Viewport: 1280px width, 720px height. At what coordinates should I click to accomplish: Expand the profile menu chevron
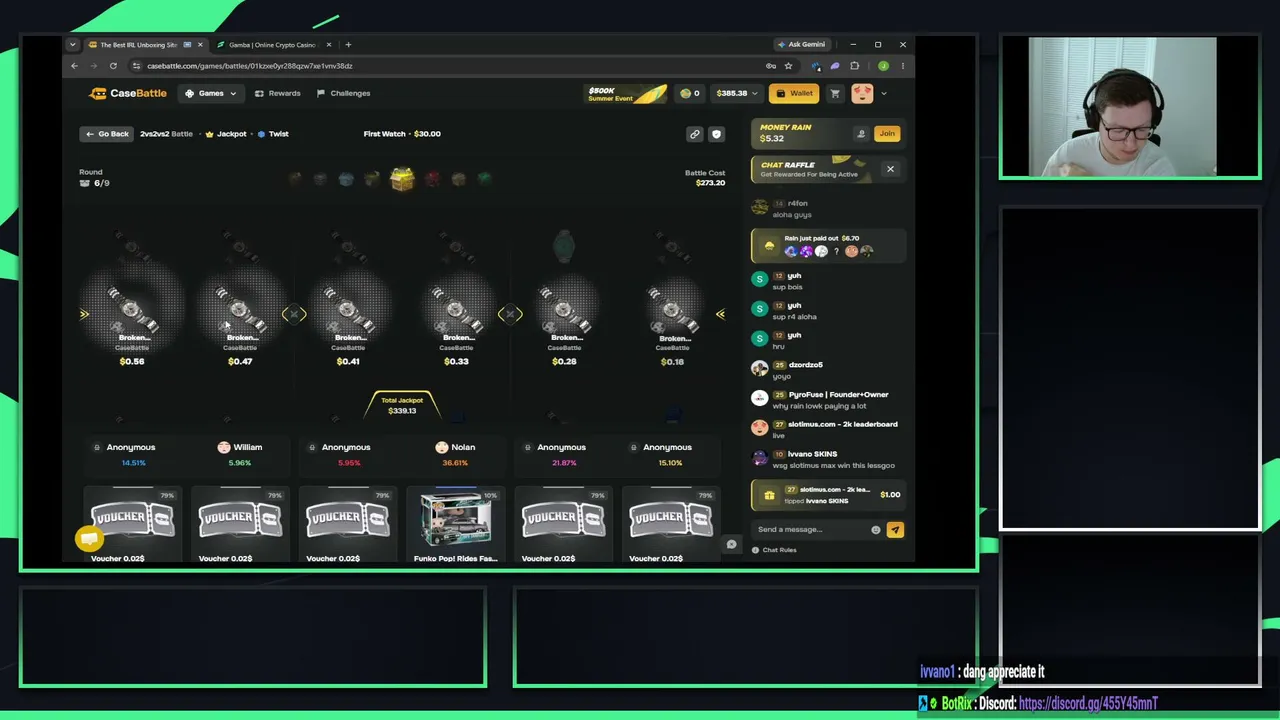point(884,93)
